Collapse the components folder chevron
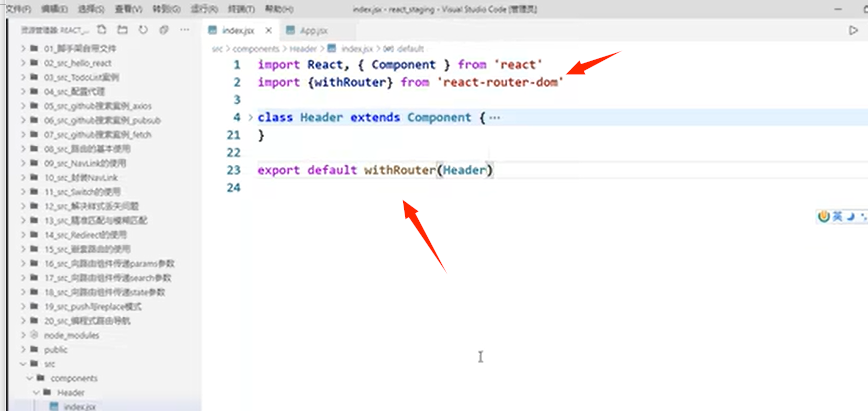 click(x=30, y=378)
